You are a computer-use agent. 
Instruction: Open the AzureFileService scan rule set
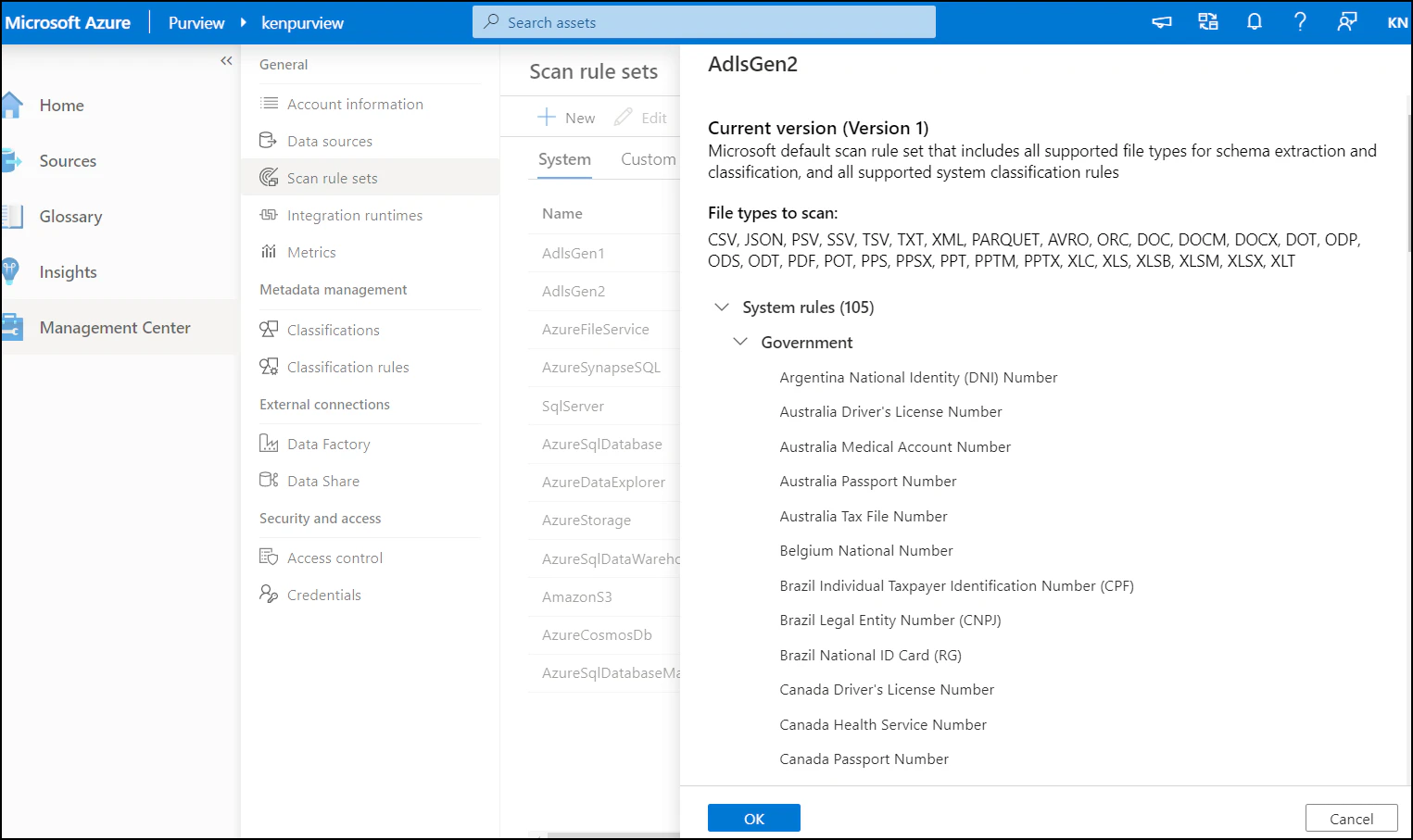[x=596, y=329]
